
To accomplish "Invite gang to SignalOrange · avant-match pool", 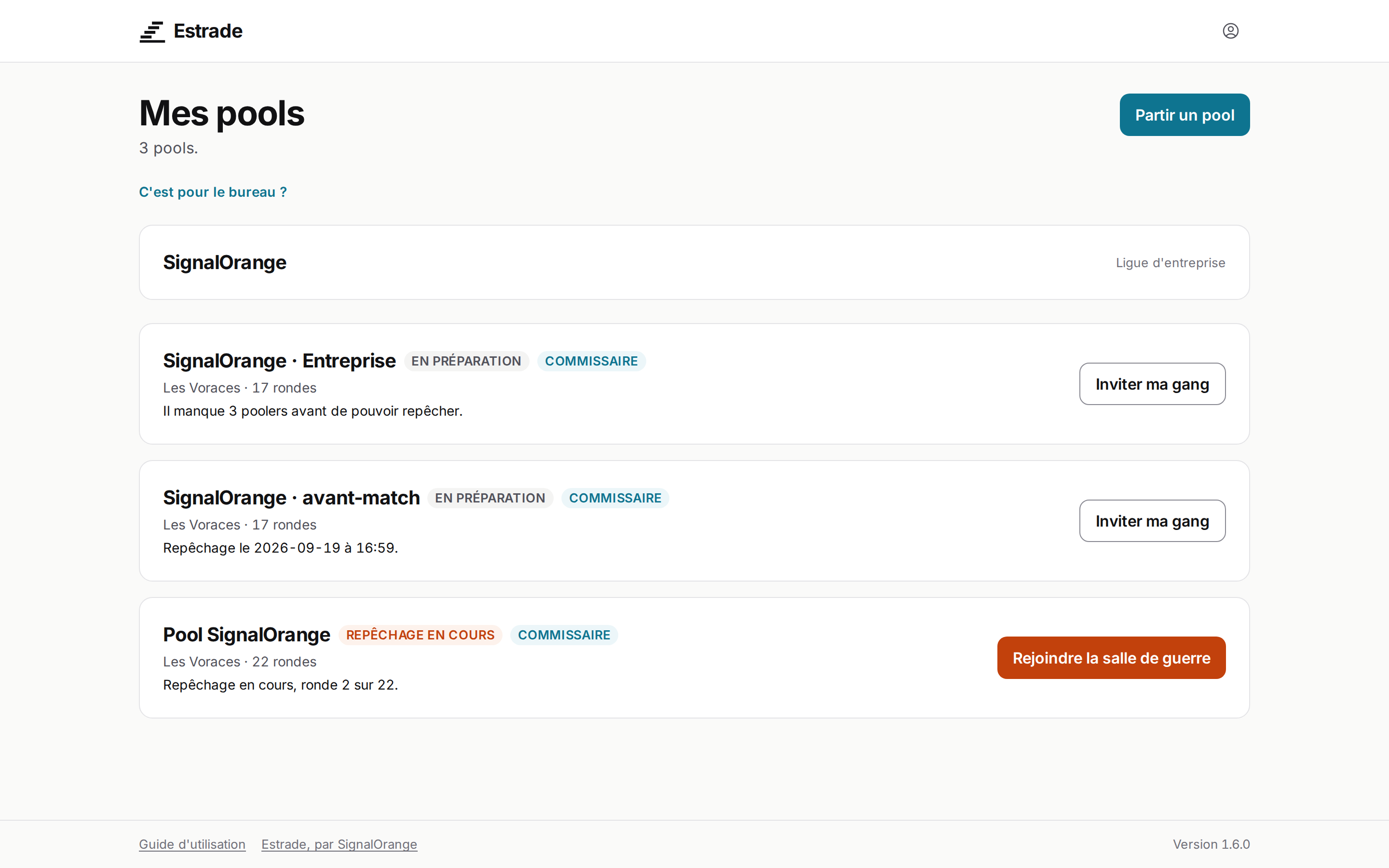I will click(x=1152, y=521).
